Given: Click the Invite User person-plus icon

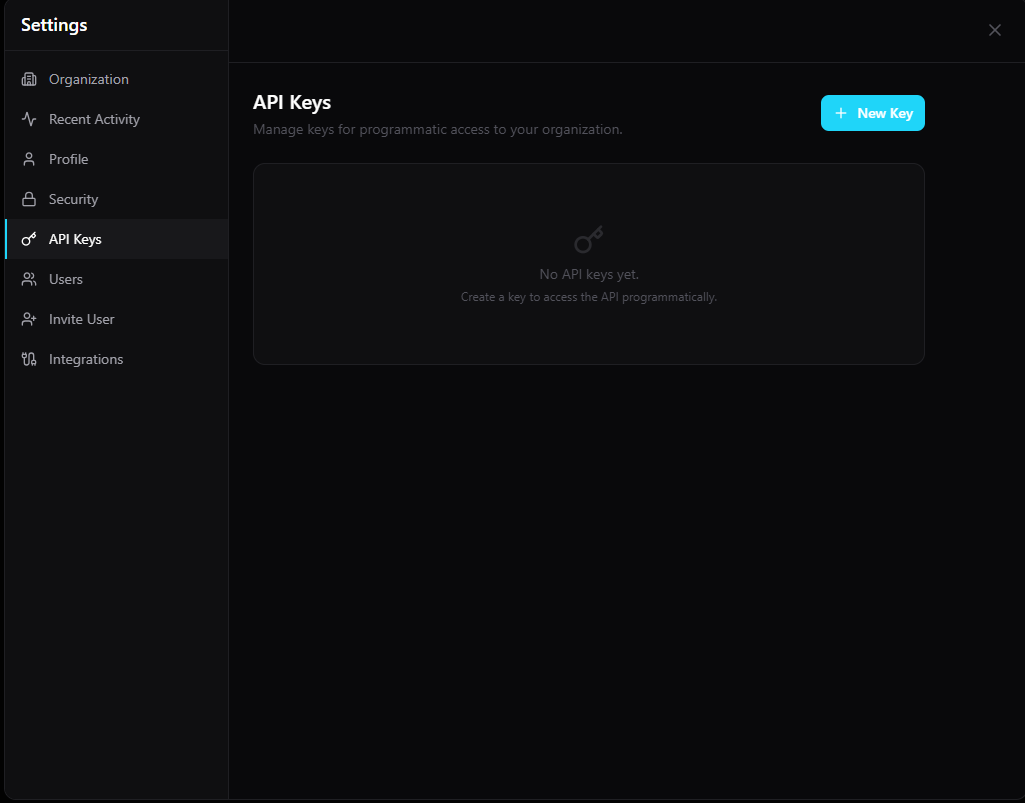Looking at the screenshot, I should pyautogui.click(x=31, y=319).
